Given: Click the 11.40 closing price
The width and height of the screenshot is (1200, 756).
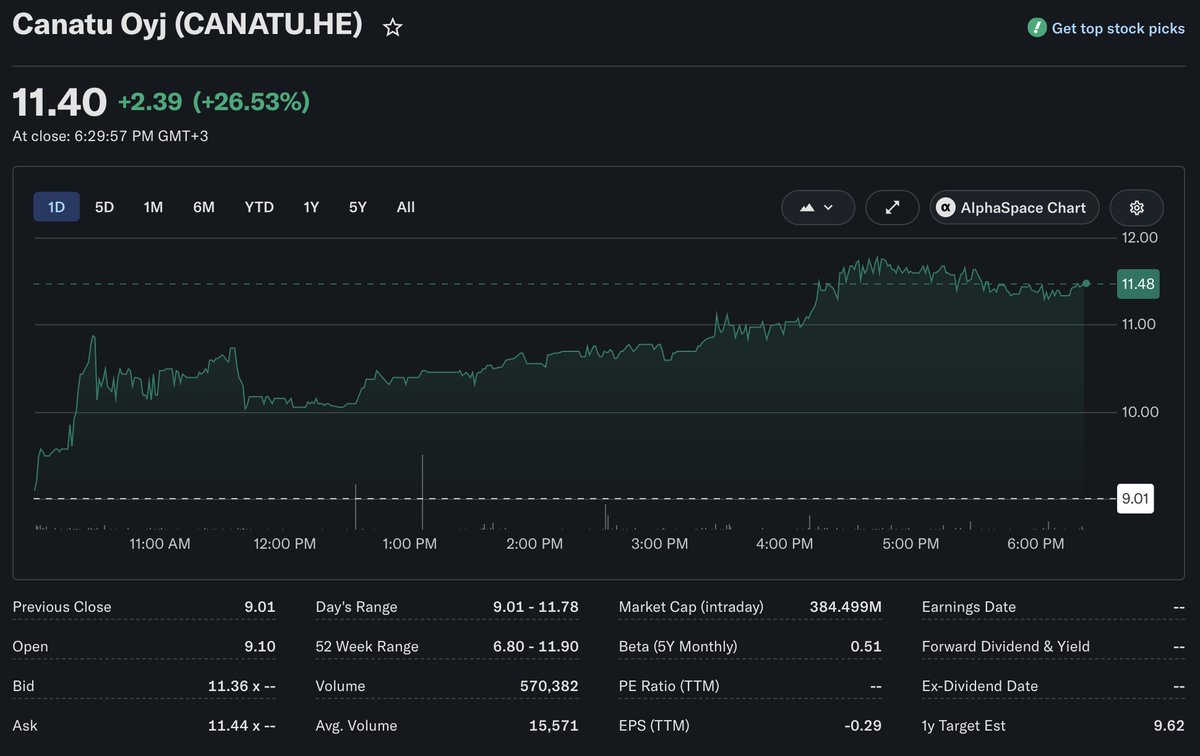Looking at the screenshot, I should [x=59, y=102].
